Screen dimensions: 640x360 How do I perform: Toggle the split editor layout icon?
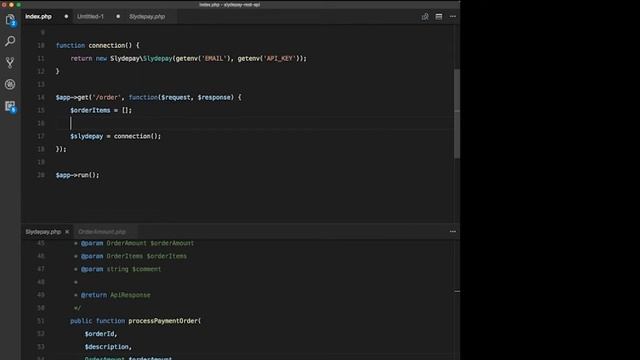pos(439,17)
